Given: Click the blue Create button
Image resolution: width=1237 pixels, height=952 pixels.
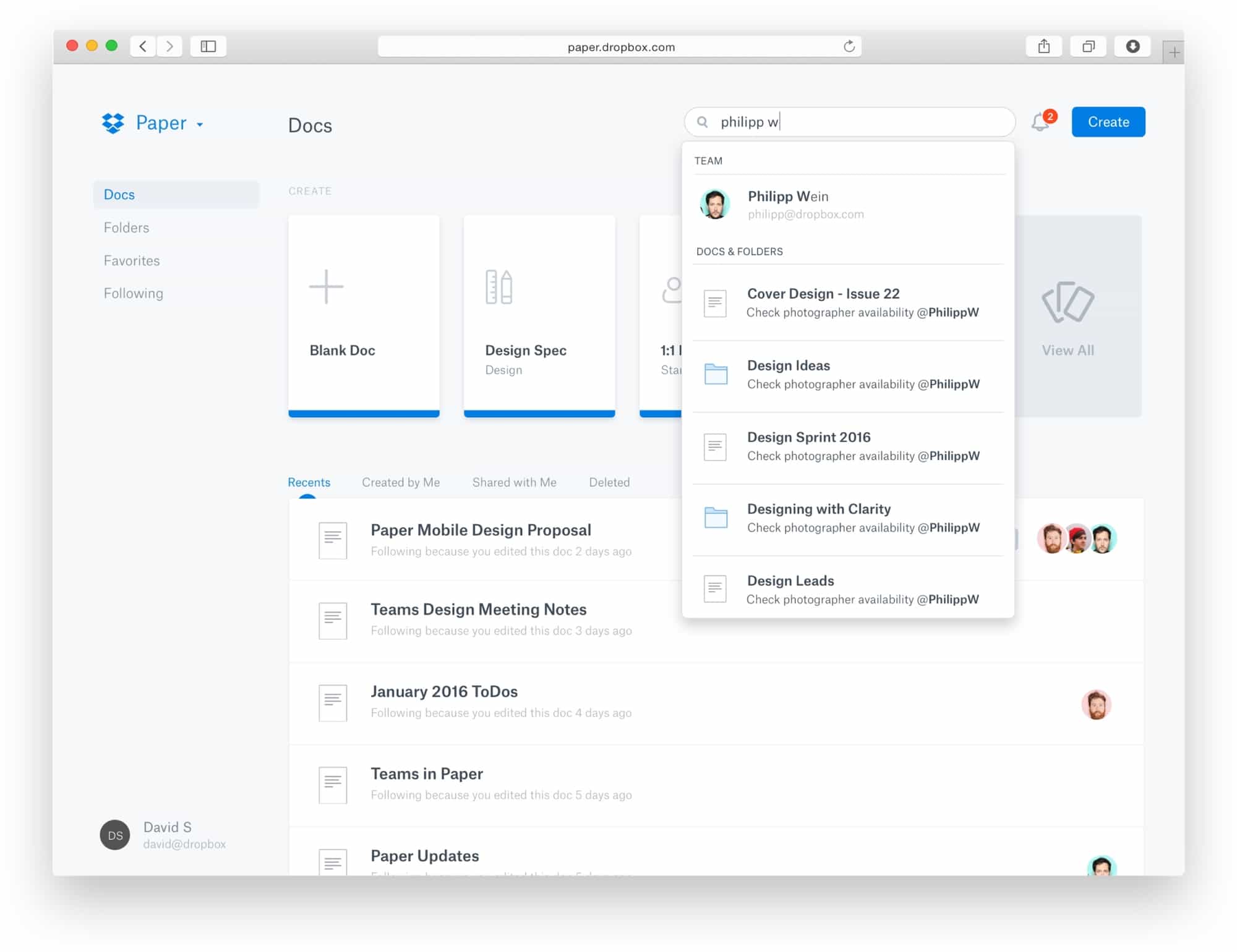Looking at the screenshot, I should 1108,122.
